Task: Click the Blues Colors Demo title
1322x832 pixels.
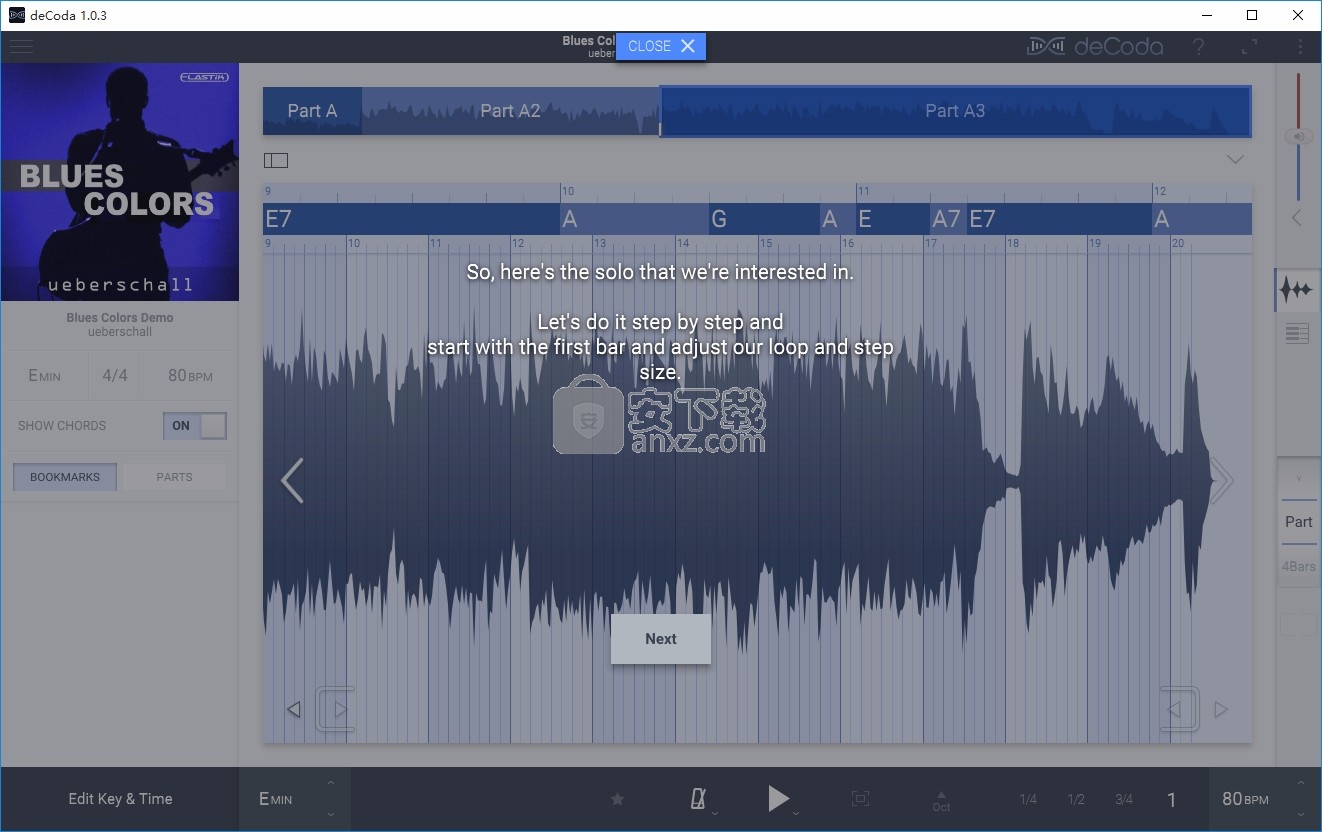Action: coord(120,318)
